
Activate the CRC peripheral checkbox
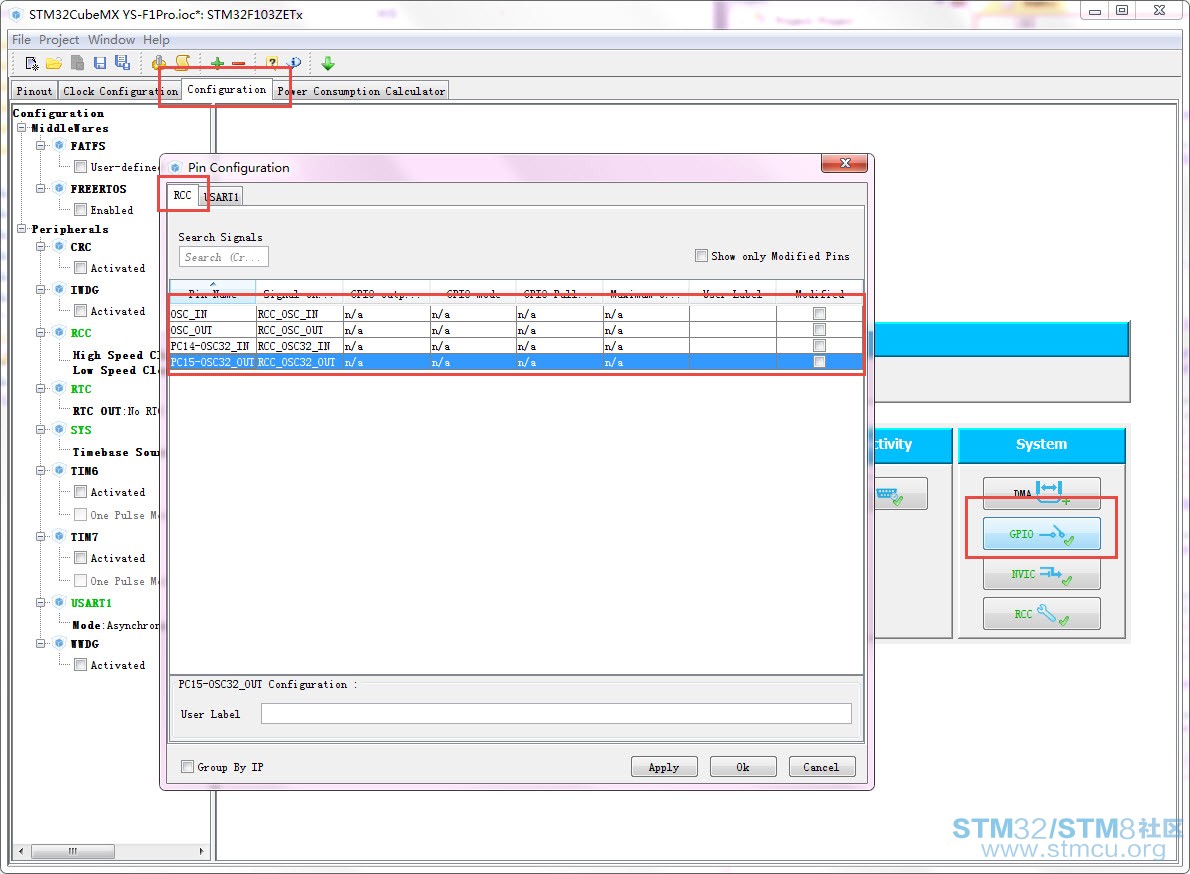click(x=80, y=268)
